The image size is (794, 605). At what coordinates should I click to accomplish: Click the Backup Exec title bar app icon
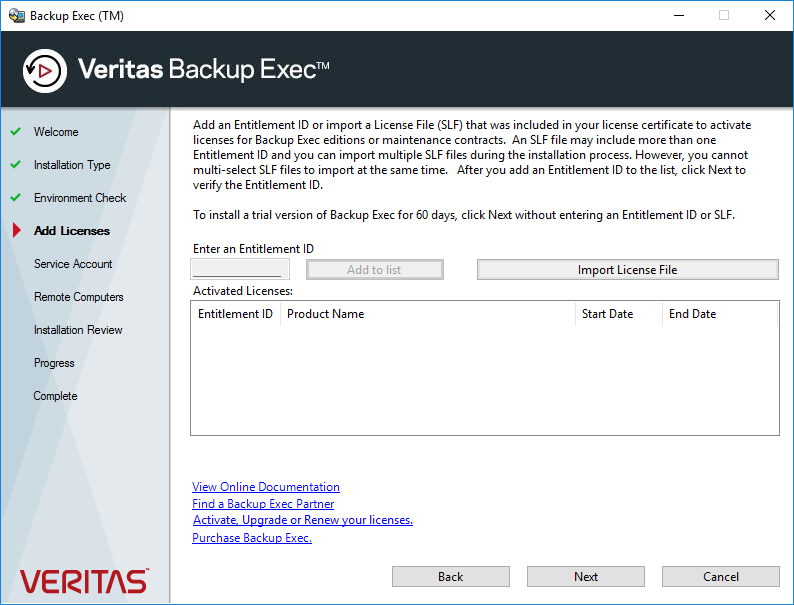16,16
